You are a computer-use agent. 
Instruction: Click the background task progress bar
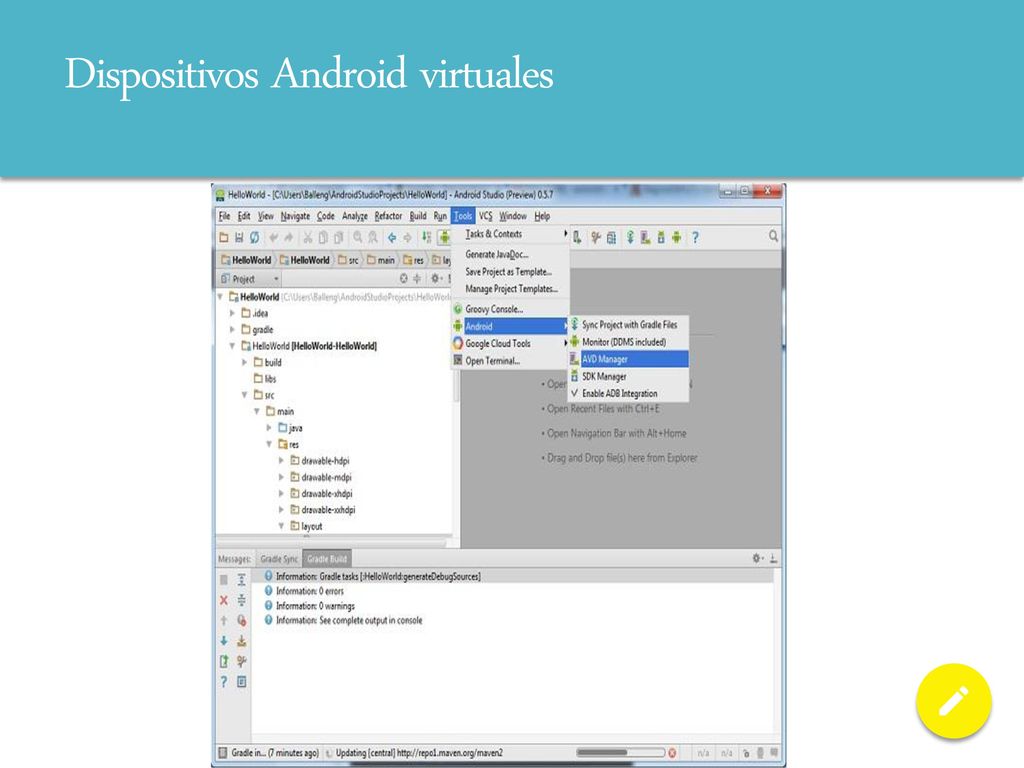point(620,753)
